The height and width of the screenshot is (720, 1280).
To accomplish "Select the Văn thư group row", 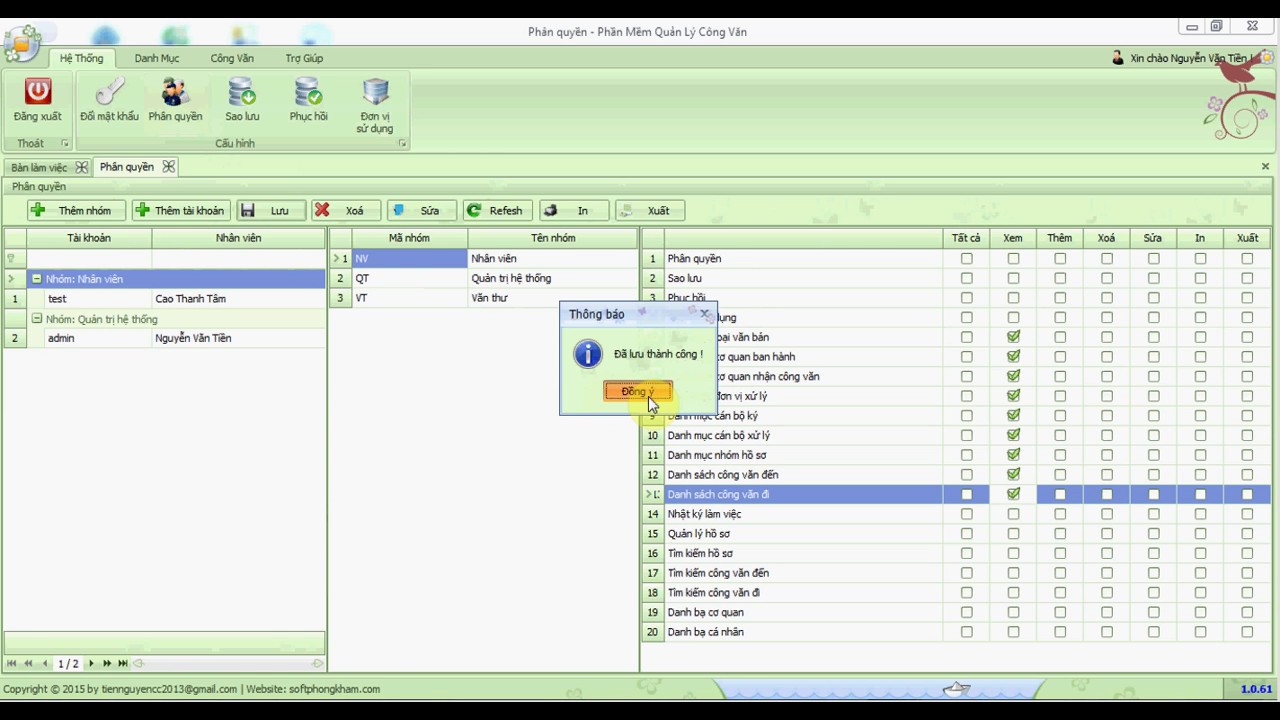I will (x=484, y=298).
